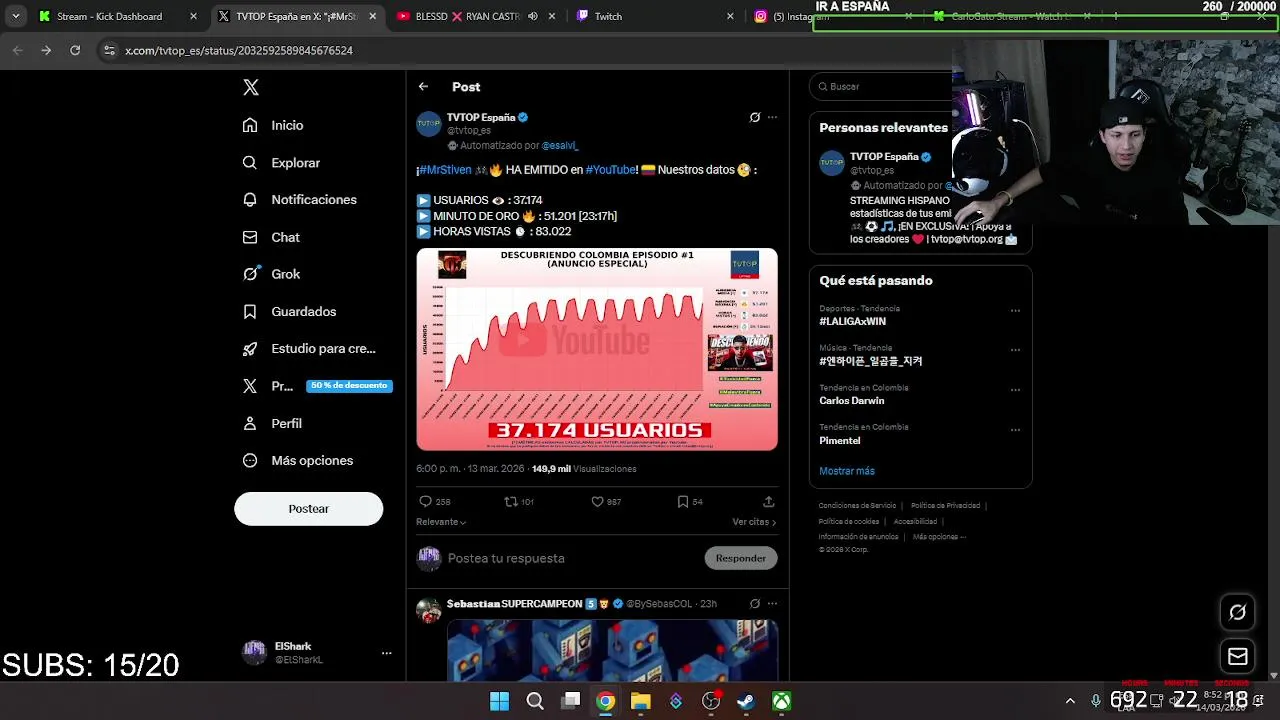Open Chrome in taskbar
Viewport: 1280px width, 720px height.
point(605,701)
